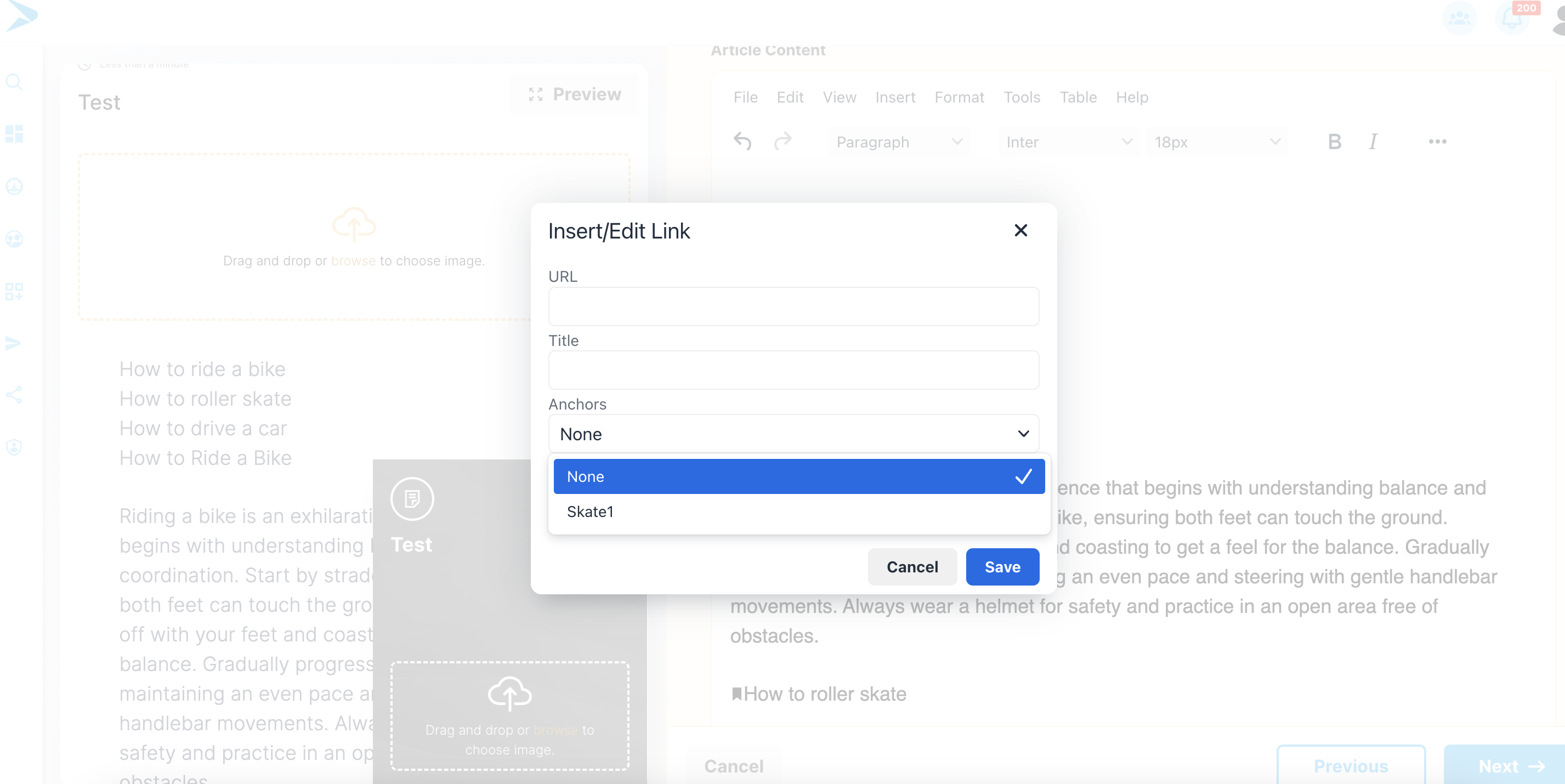
Task: Open the Anchors dropdown
Action: 793,434
